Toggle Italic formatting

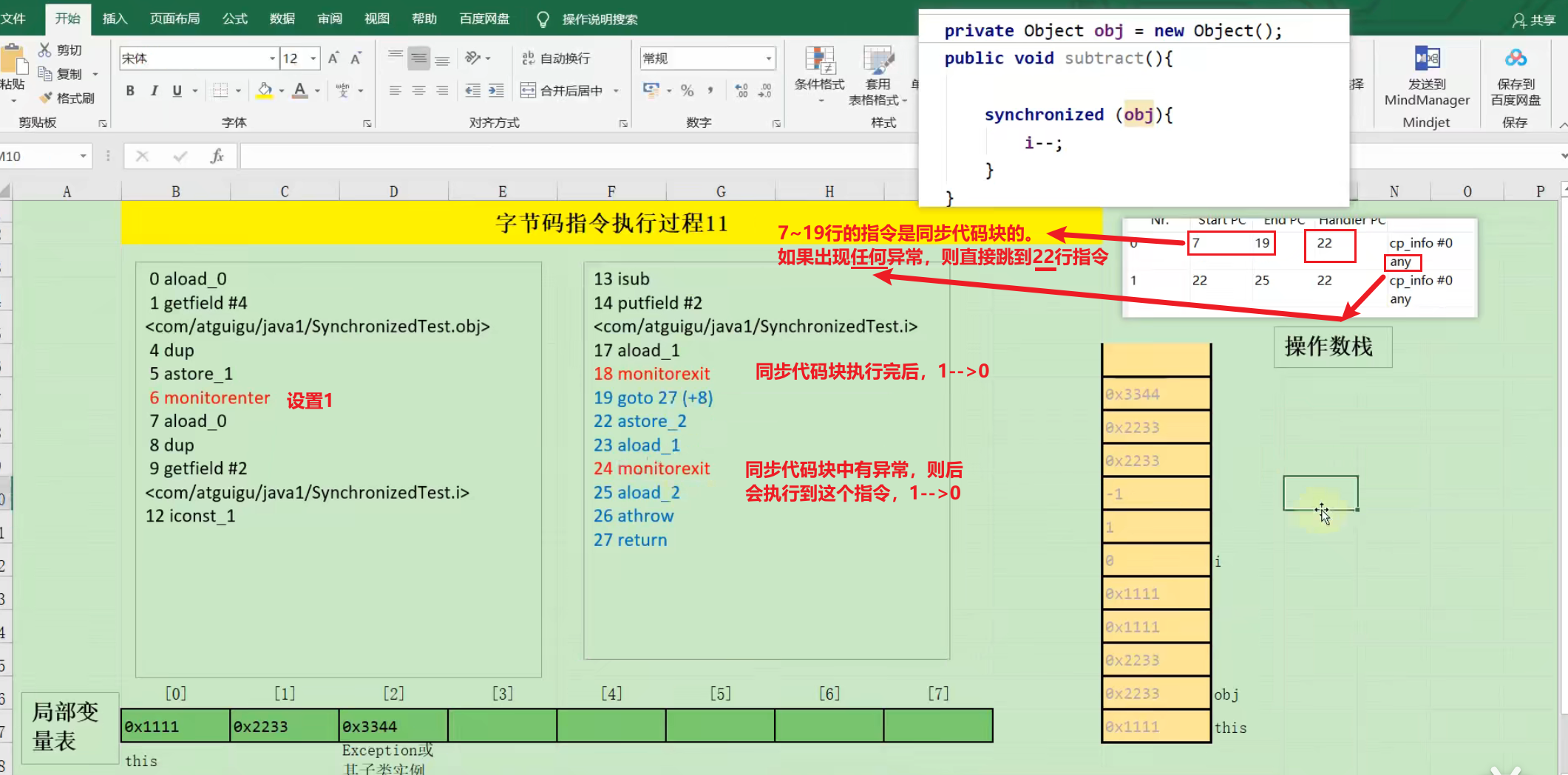click(x=154, y=91)
